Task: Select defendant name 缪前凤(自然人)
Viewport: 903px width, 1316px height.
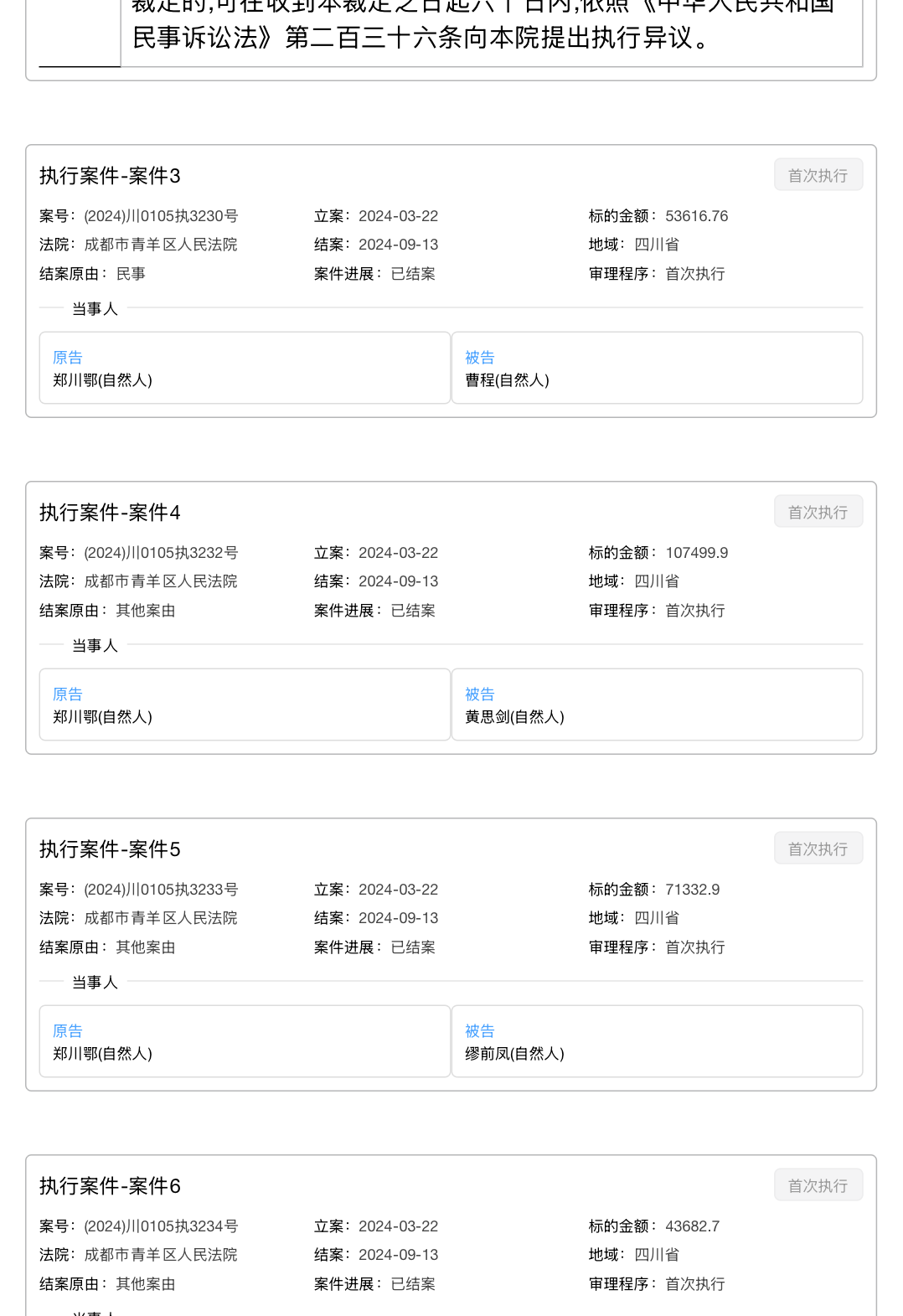Action: 514,1054
